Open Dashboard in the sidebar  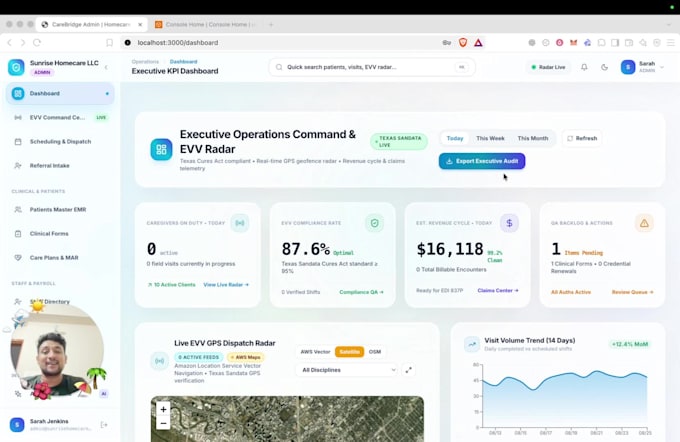(x=60, y=94)
